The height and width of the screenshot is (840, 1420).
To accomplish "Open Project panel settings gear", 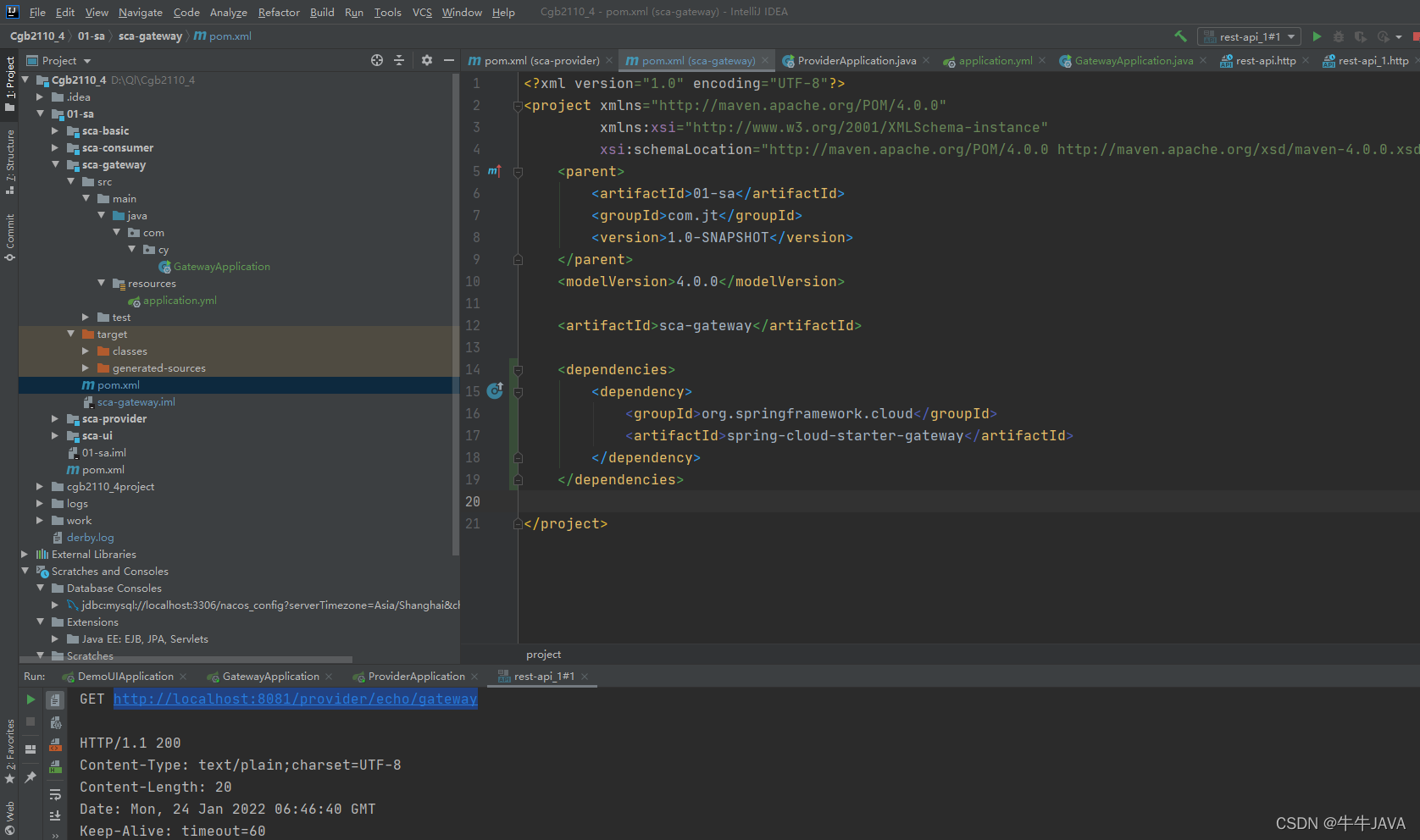I will point(427,60).
